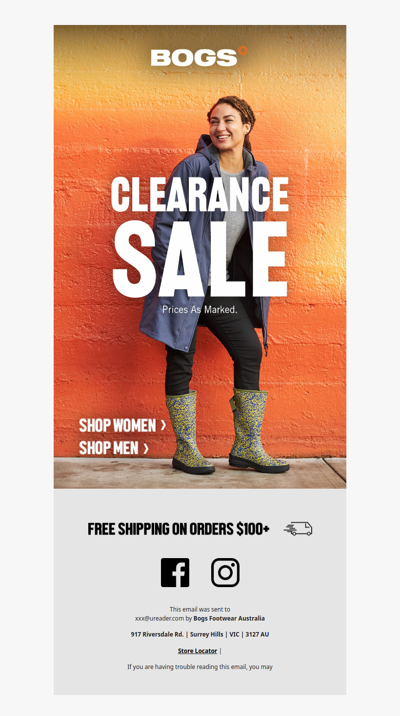Click the large SALE headline
This screenshot has width=400, height=716.
200,259
